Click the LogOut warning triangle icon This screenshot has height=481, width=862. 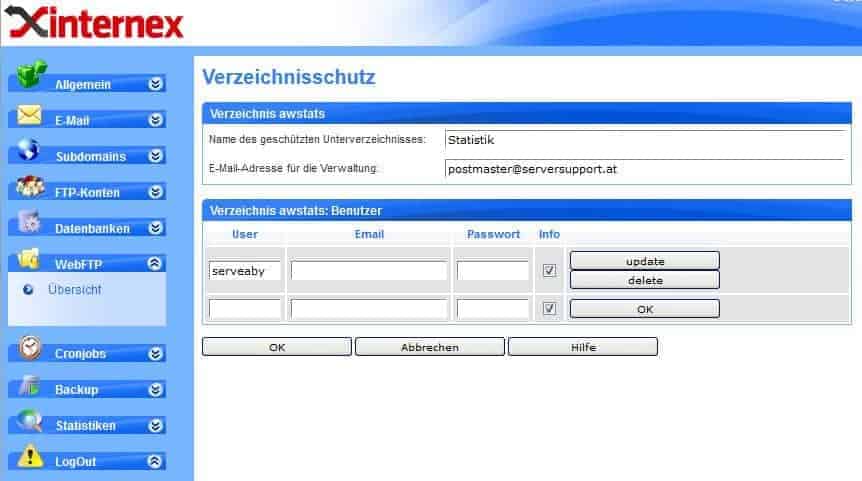click(x=30, y=457)
